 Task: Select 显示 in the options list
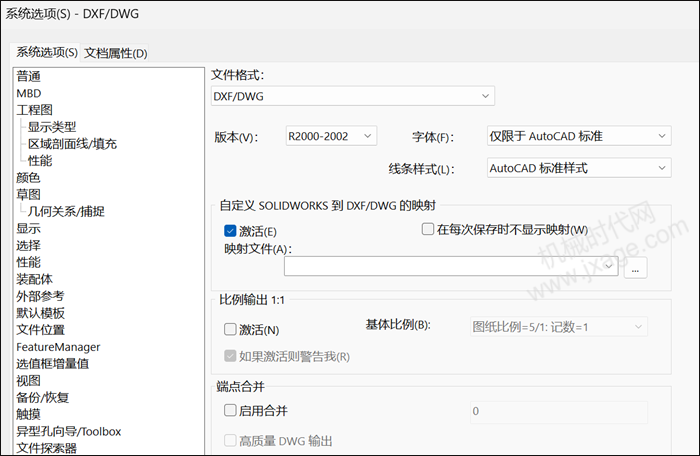[x=28, y=228]
